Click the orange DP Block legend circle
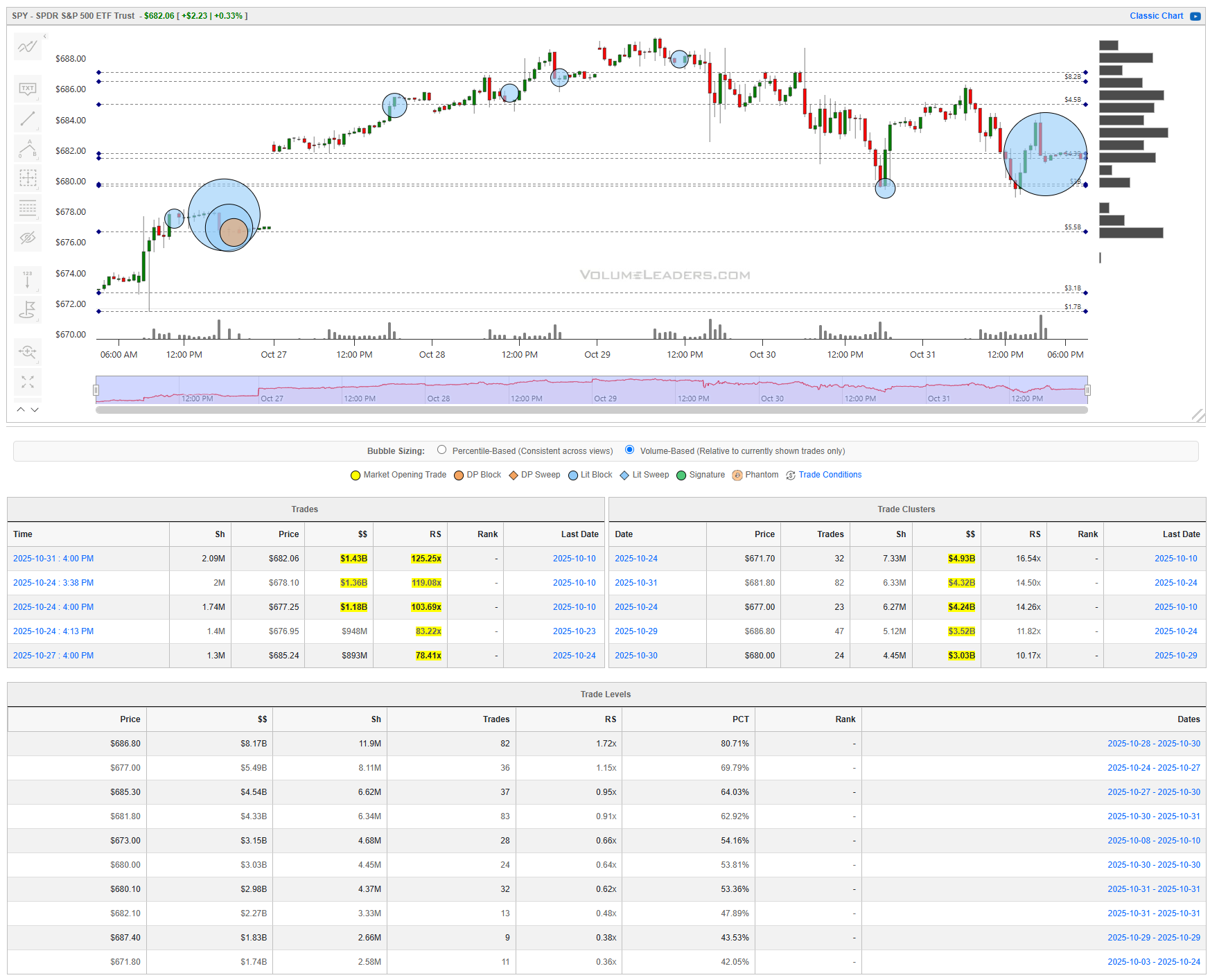Image resolution: width=1210 pixels, height=980 pixels. click(x=459, y=475)
